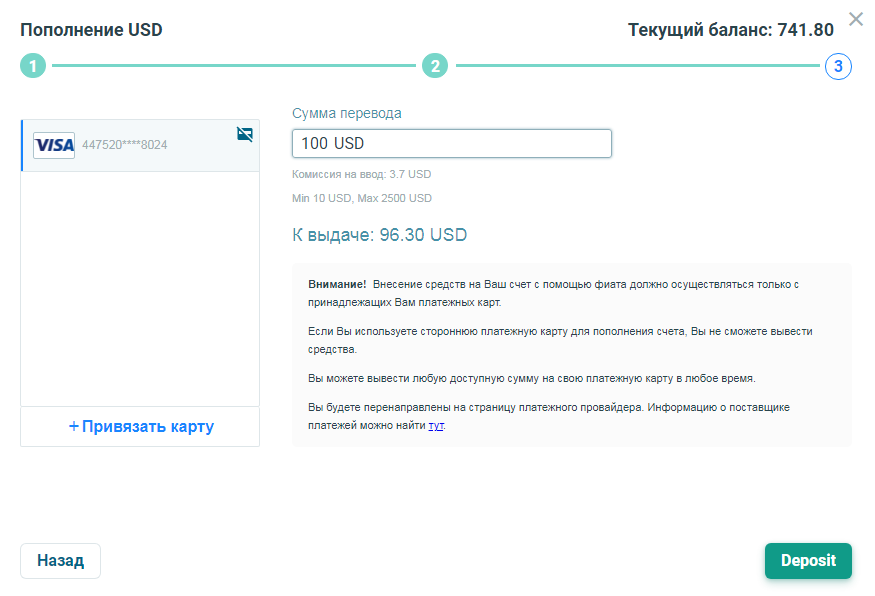
Task: Confirm with the Deposit button
Action: click(808, 560)
